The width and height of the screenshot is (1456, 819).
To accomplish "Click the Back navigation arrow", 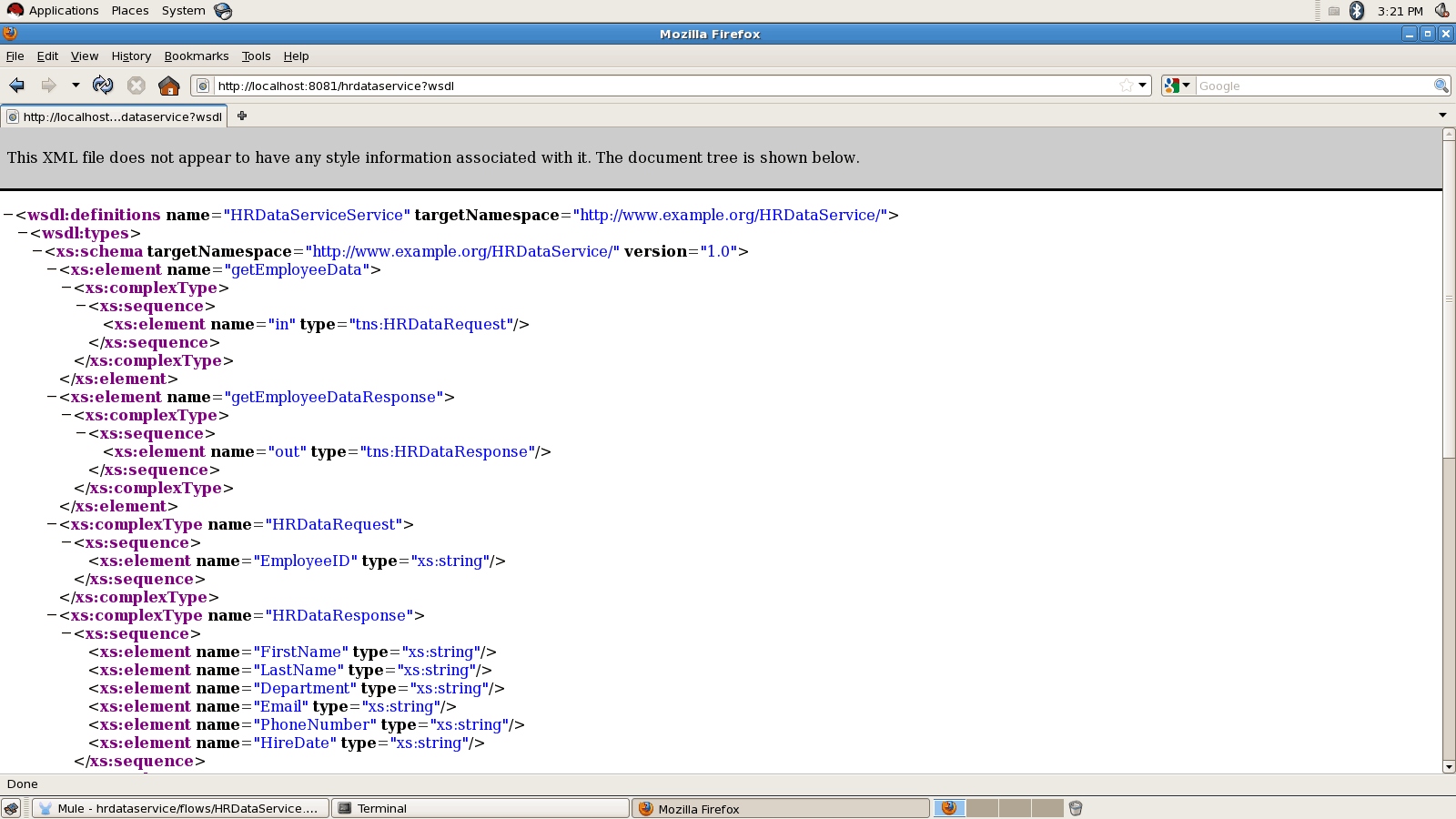I will 17,86.
